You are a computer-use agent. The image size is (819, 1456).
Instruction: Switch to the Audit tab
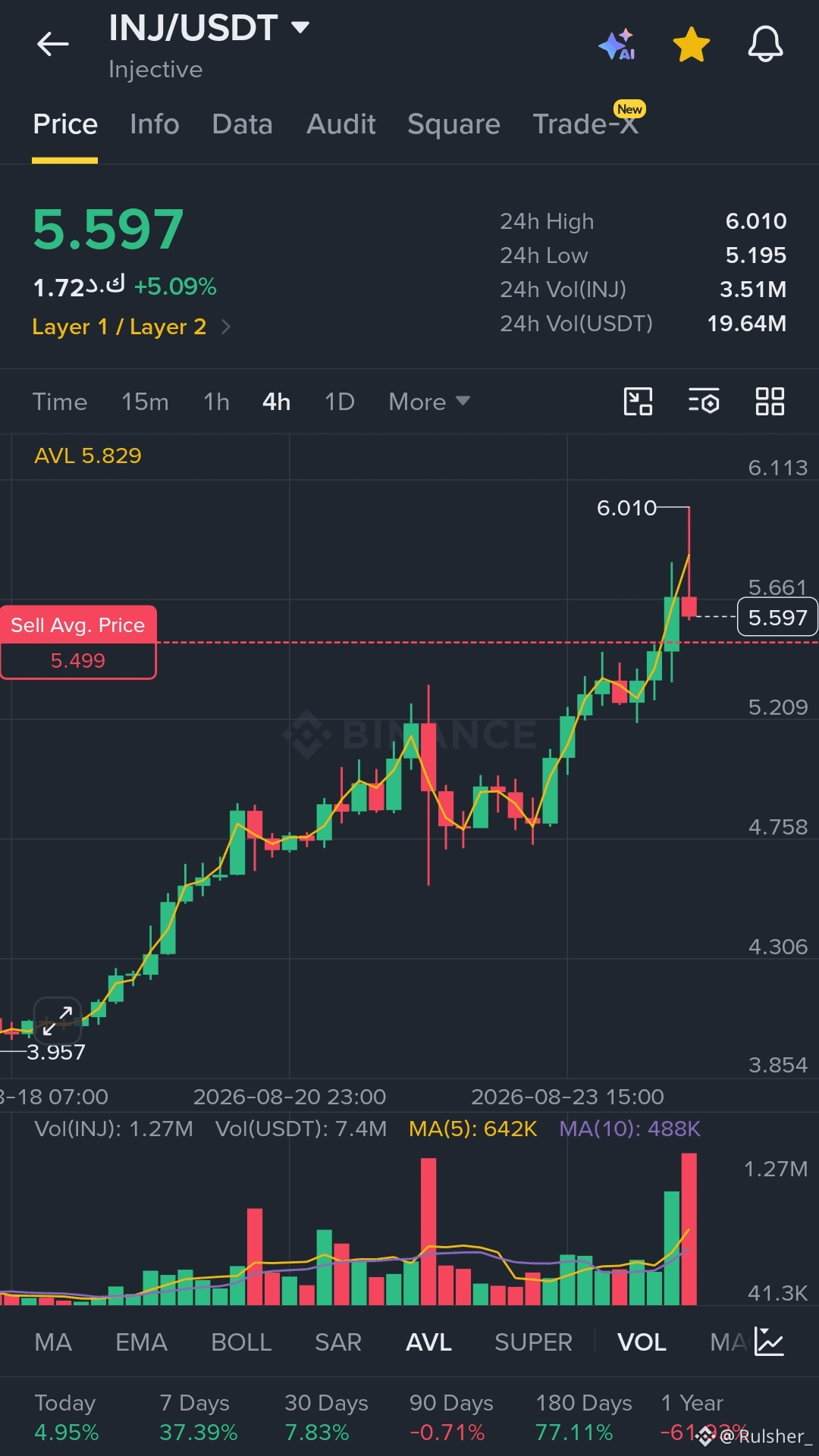pyautogui.click(x=341, y=124)
